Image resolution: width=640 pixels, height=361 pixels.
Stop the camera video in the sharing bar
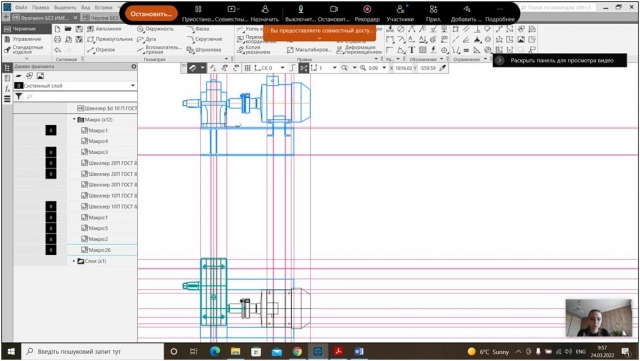[x=333, y=13]
